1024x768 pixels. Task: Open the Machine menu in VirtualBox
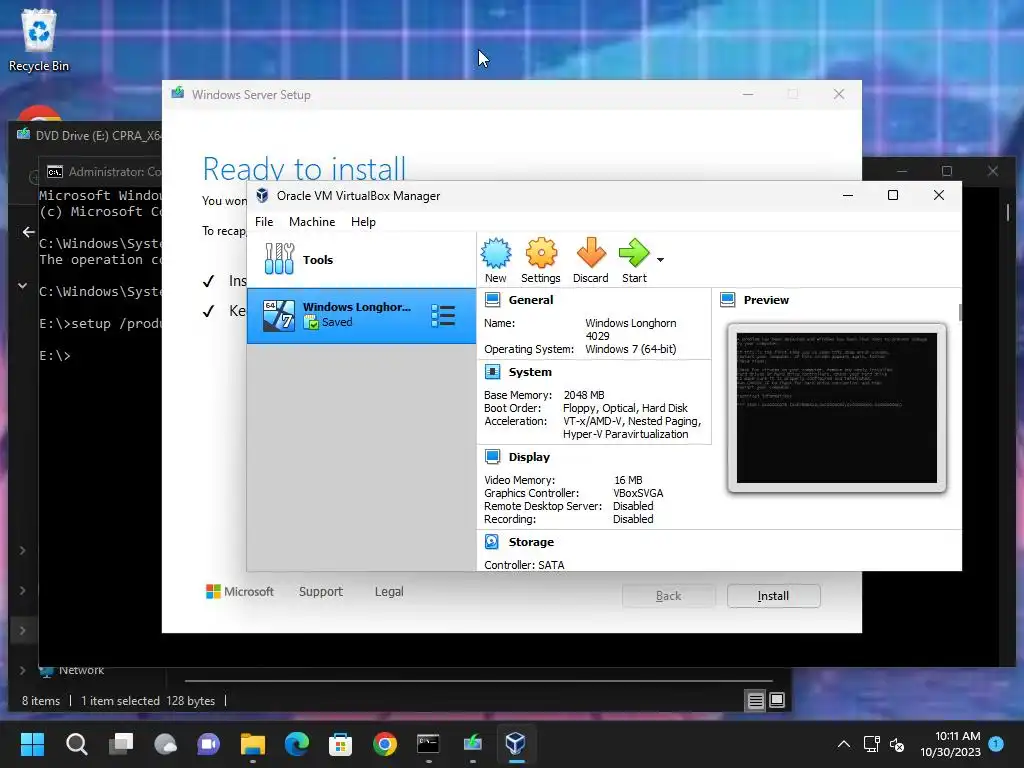tap(312, 222)
